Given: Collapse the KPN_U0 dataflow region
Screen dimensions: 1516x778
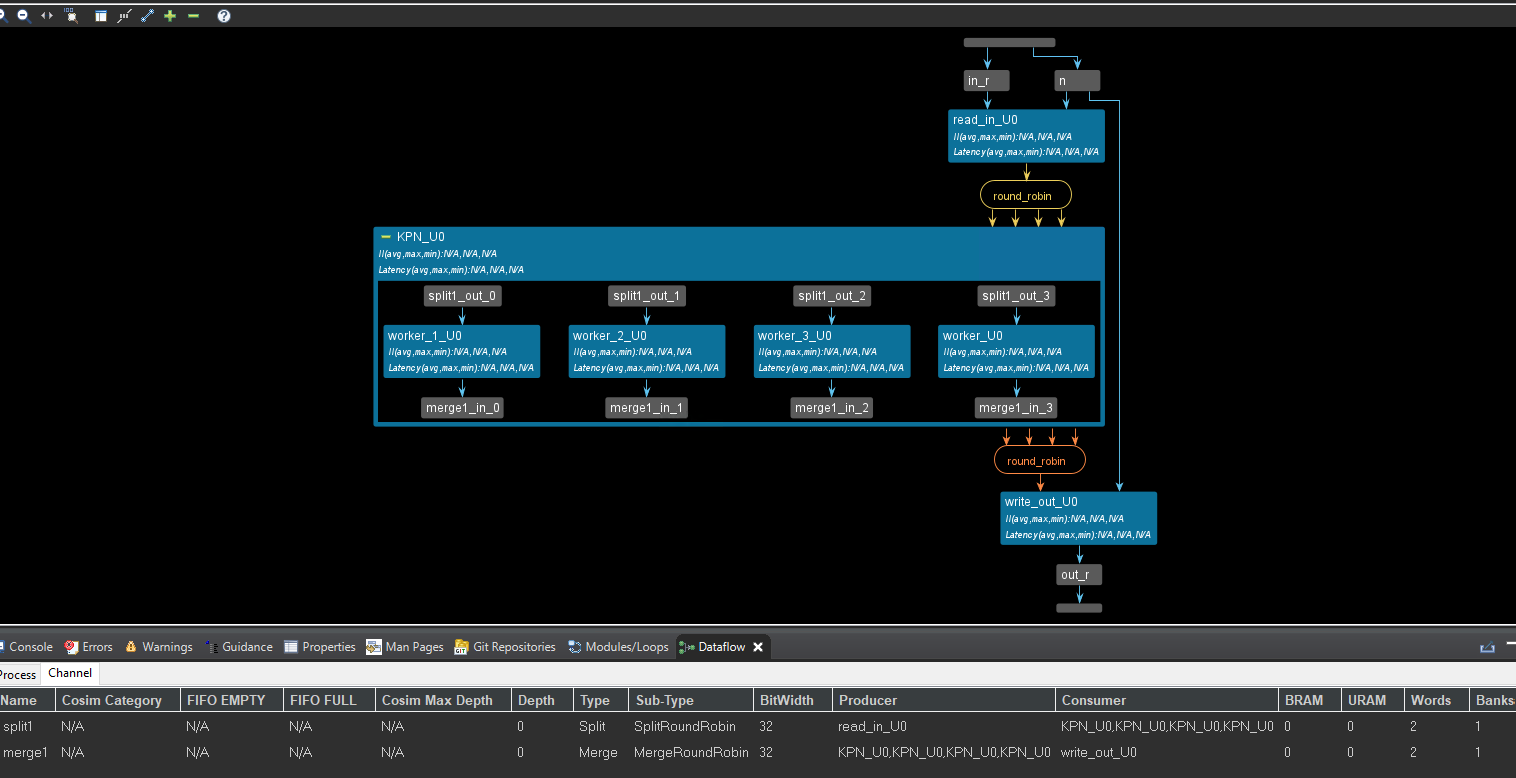Looking at the screenshot, I should tap(386, 237).
